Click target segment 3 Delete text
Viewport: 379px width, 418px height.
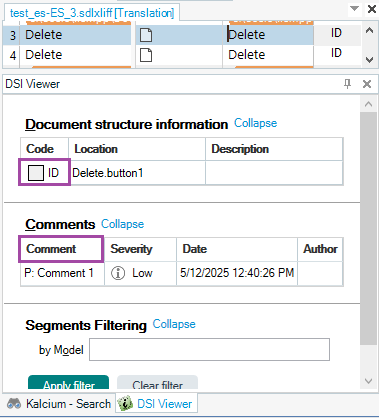point(247,35)
